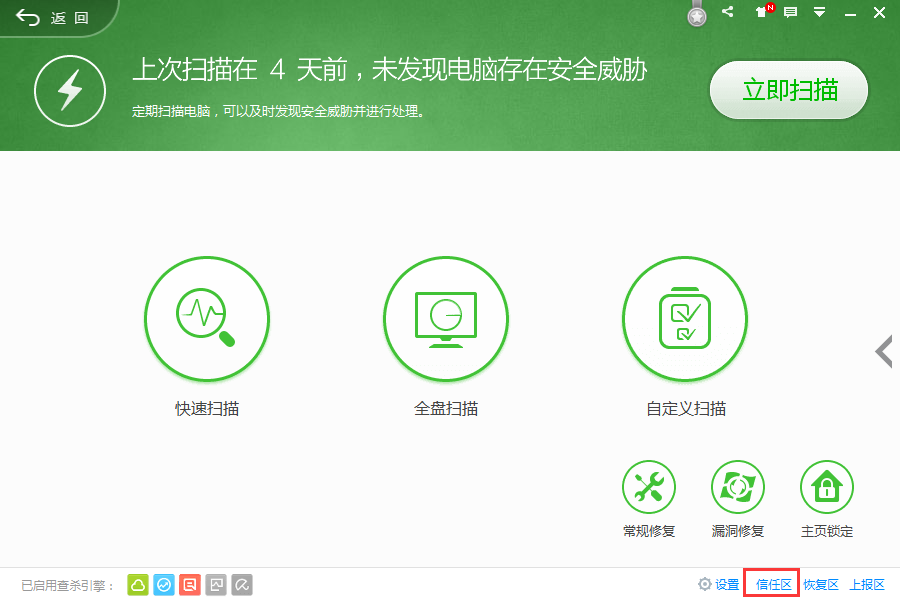Click the lightning bolt scan status icon
Image resolution: width=900 pixels, height=600 pixels.
point(70,91)
